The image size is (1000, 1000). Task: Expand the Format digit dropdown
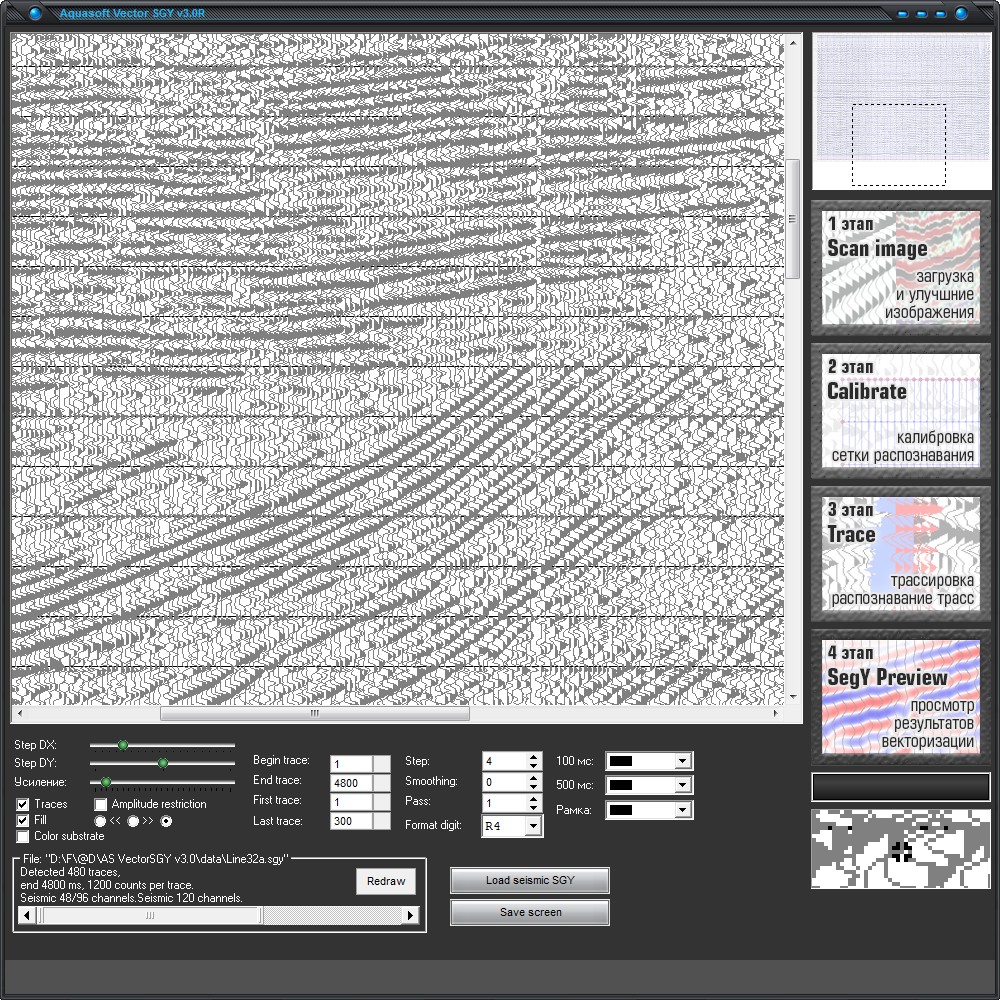tap(533, 826)
